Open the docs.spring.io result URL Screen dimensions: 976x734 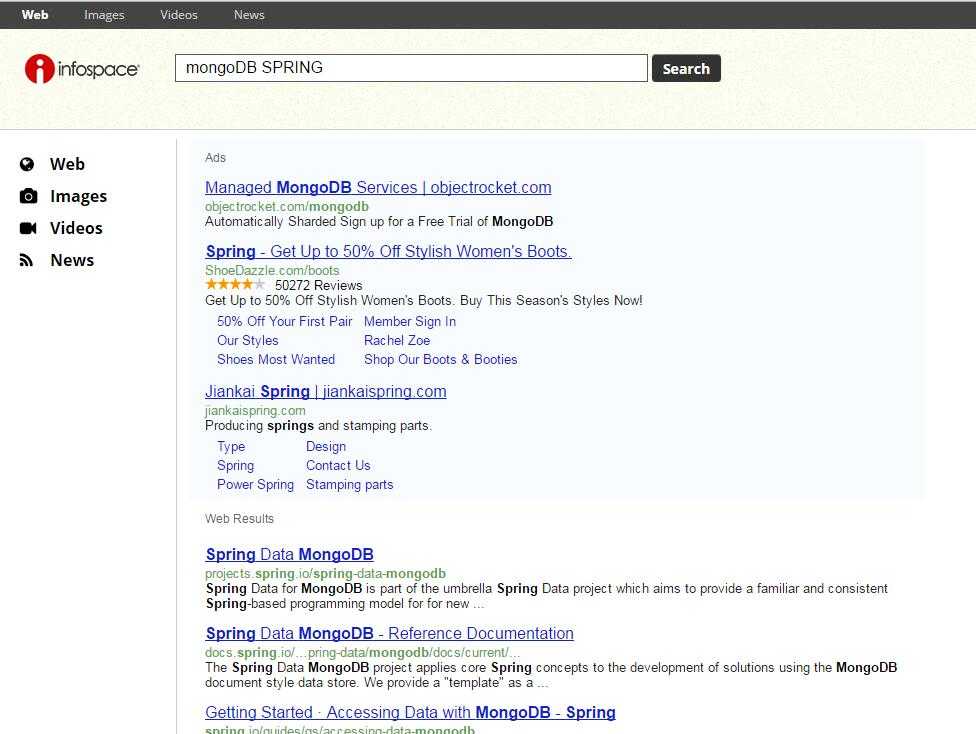pyautogui.click(x=362, y=652)
